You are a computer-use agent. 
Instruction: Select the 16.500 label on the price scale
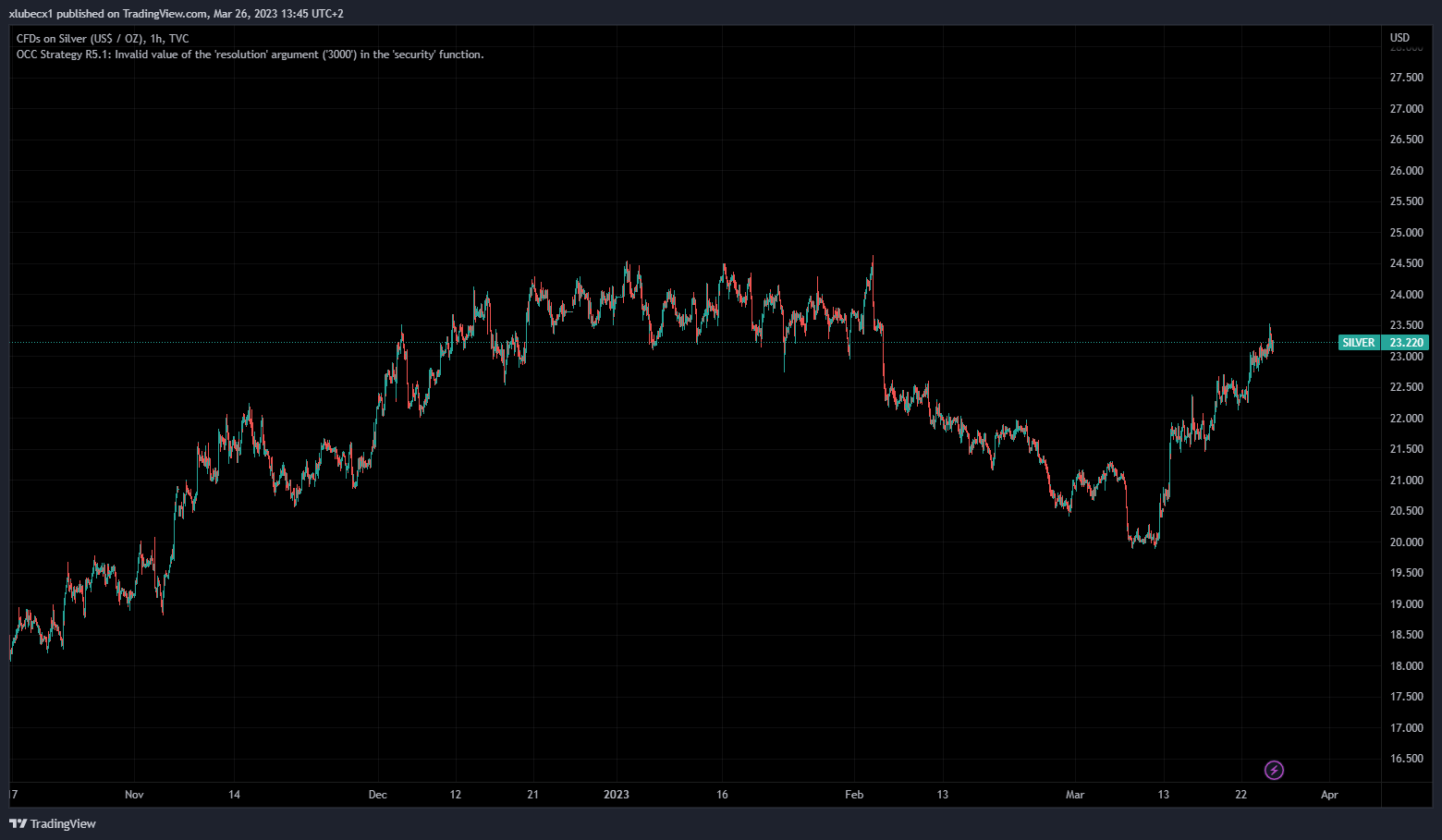pyautogui.click(x=1406, y=759)
